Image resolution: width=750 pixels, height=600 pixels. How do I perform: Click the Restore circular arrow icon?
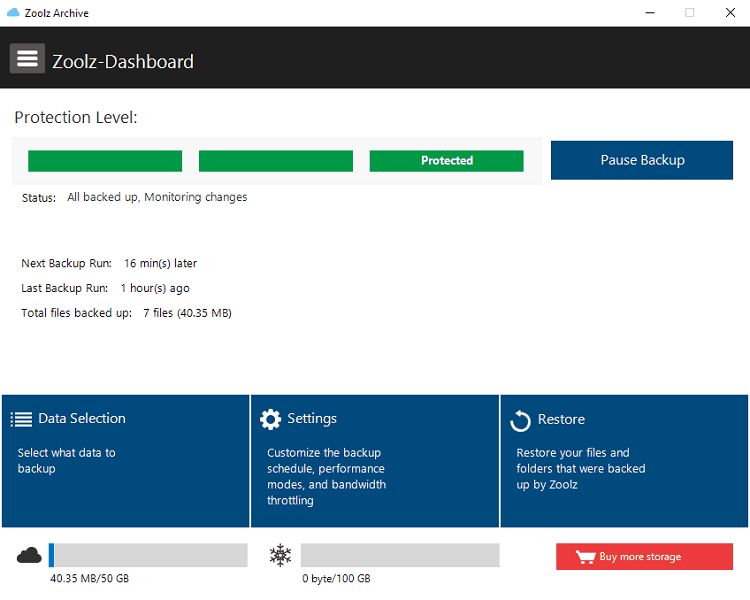(x=520, y=421)
